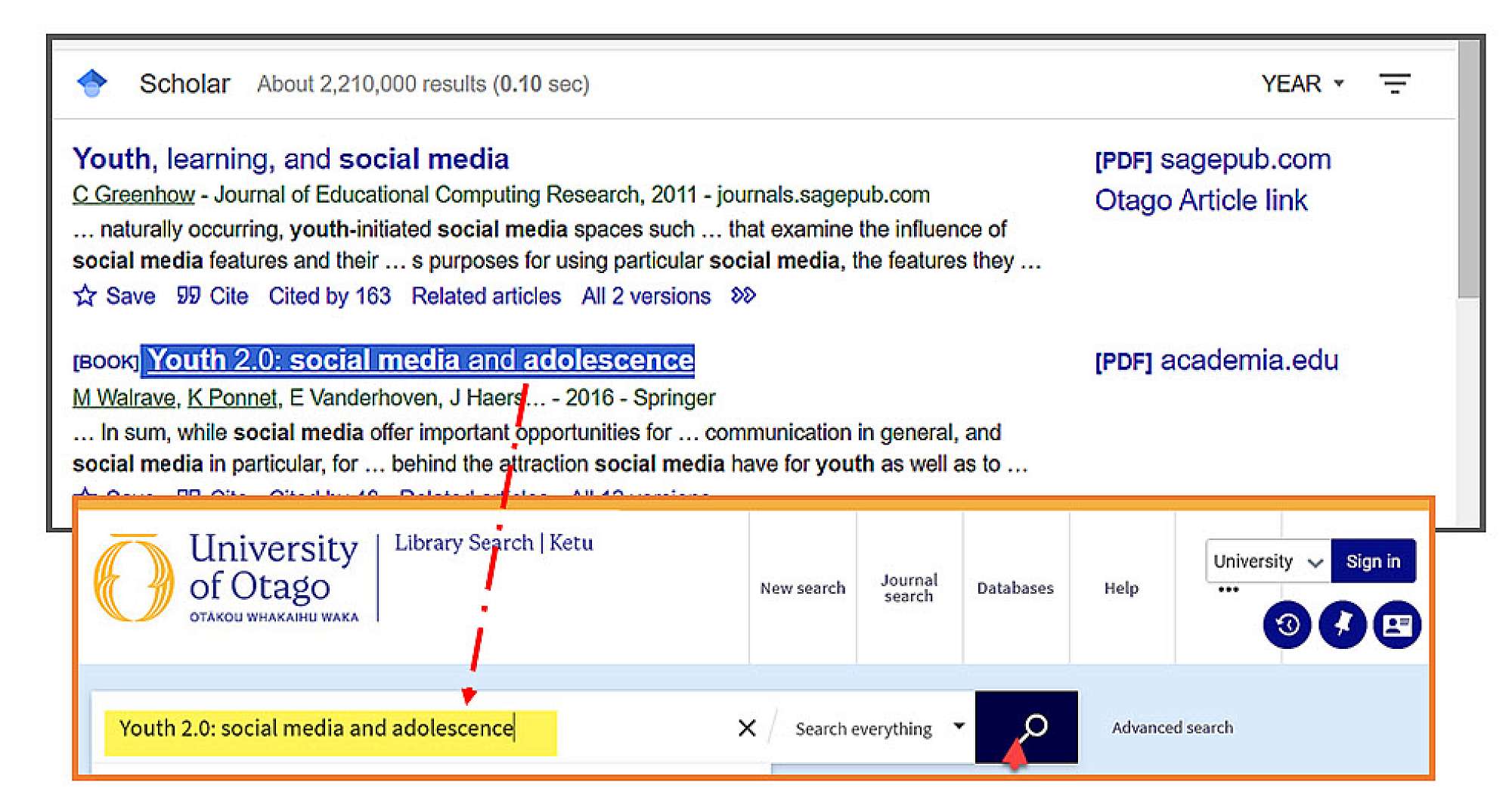Expand more options double-arrow on first result

(x=743, y=296)
